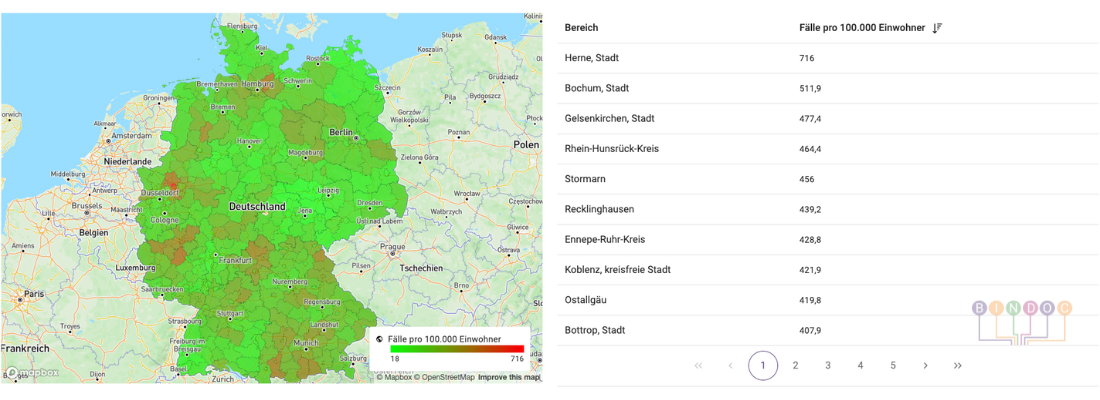Navigate to page 4 of the table
Screen dimensions: 1100x400
click(x=860, y=366)
